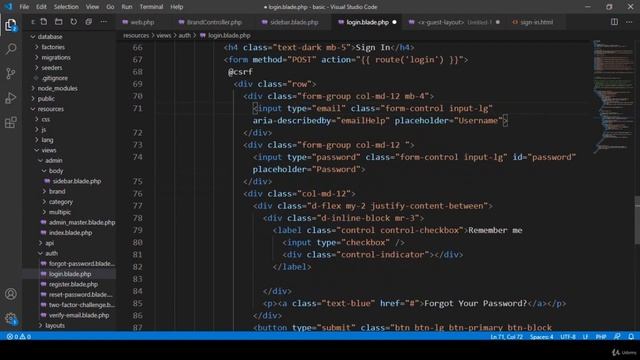Open the Run menu

click(x=127, y=7)
